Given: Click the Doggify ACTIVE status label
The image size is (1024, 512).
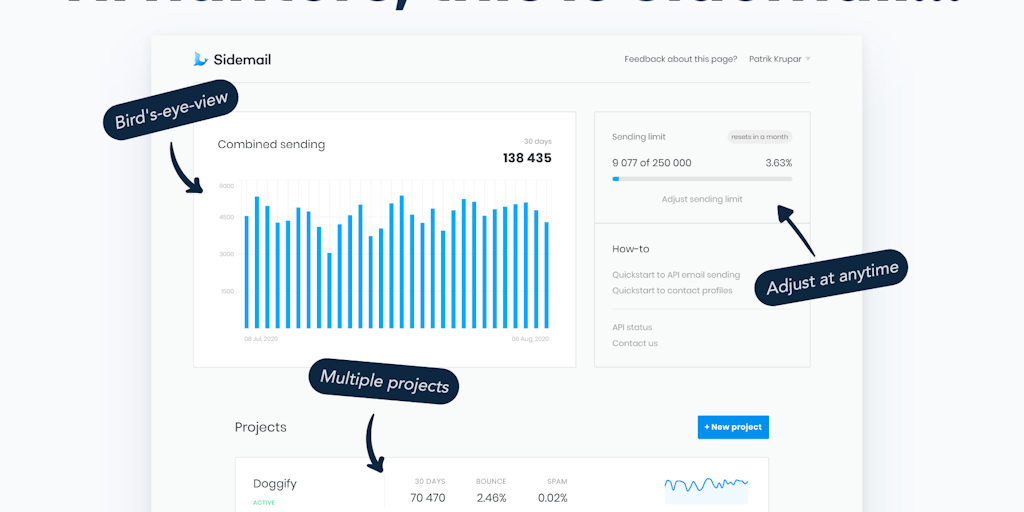Looking at the screenshot, I should [x=264, y=503].
